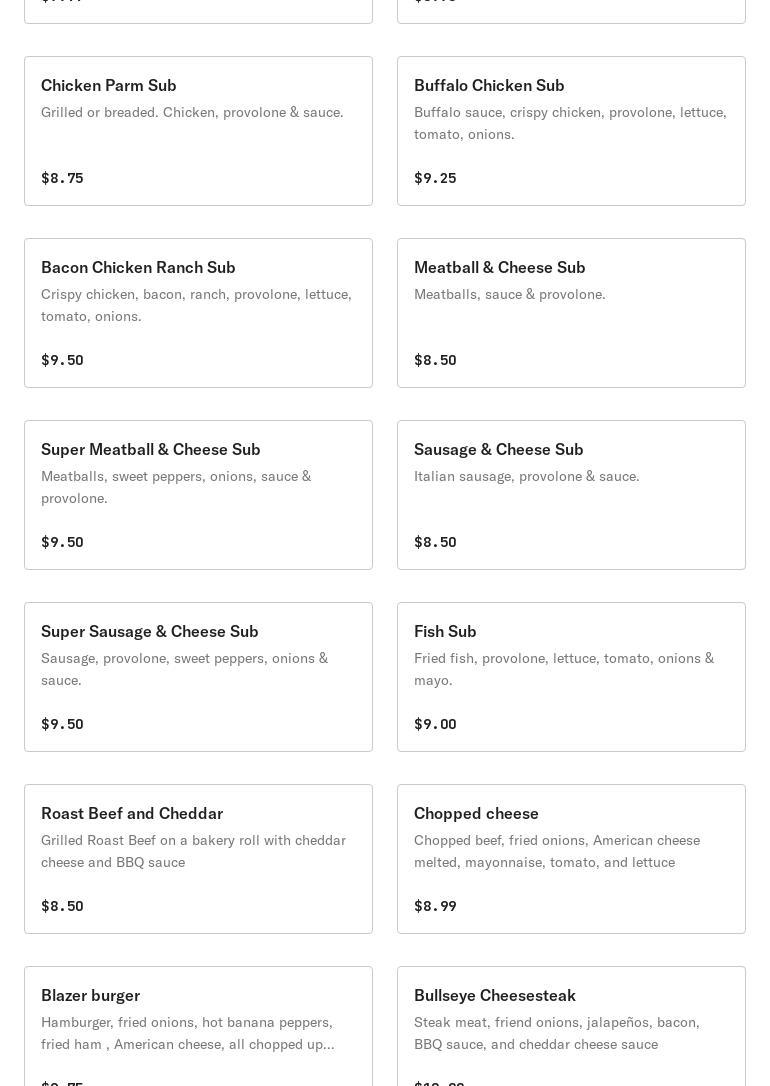Open the Super Sausage & Cheese Sub
This screenshot has width=770, height=1086.
click(198, 677)
